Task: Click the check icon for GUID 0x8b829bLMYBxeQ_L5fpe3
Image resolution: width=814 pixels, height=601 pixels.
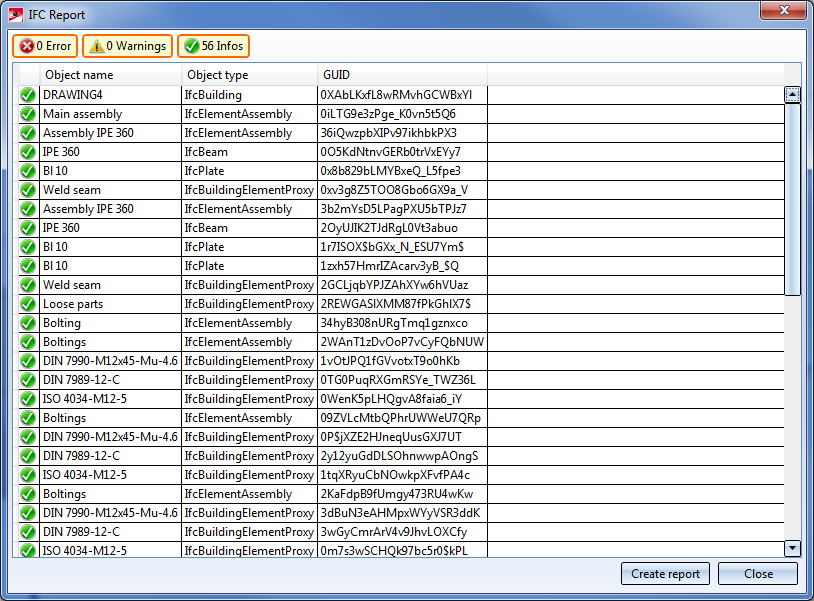Action: [28, 171]
